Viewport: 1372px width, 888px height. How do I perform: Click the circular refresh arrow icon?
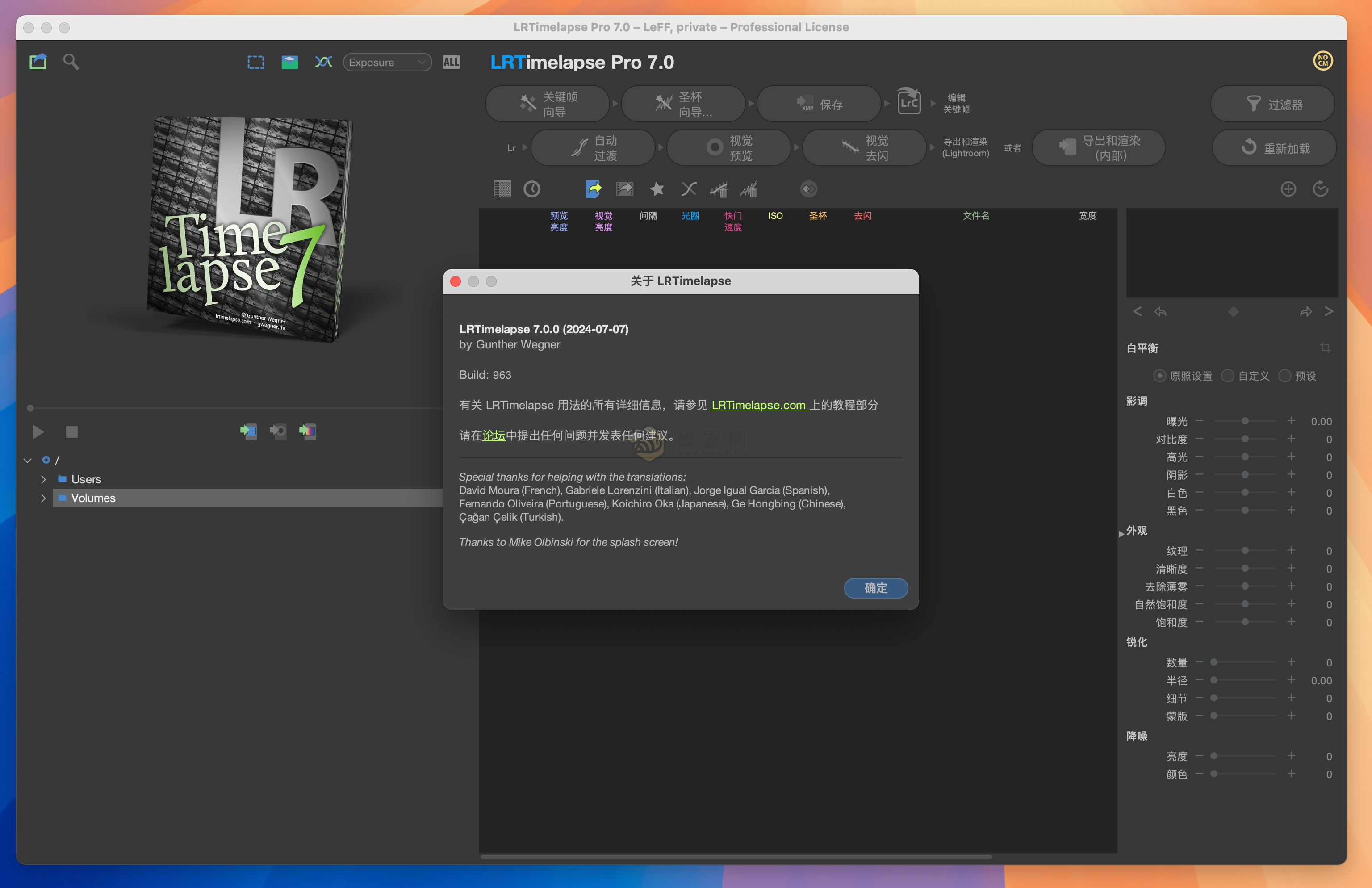[1320, 189]
